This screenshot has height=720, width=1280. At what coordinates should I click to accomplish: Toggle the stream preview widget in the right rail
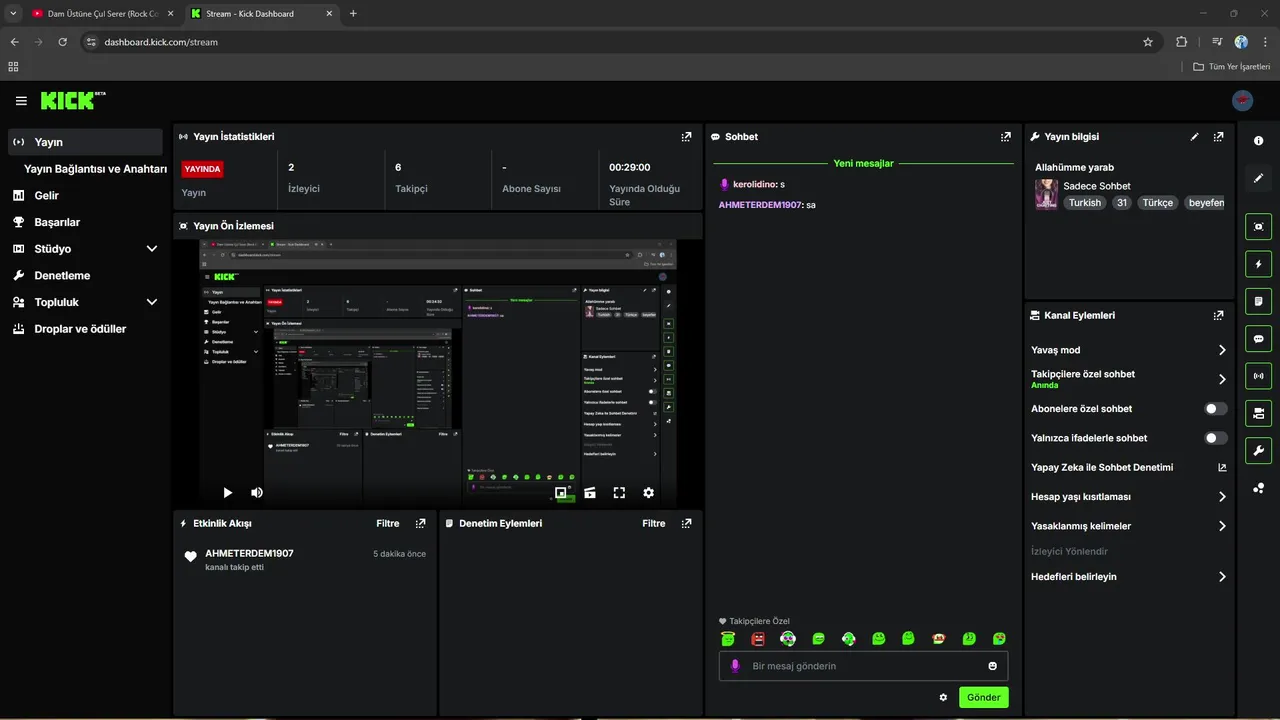click(1259, 227)
